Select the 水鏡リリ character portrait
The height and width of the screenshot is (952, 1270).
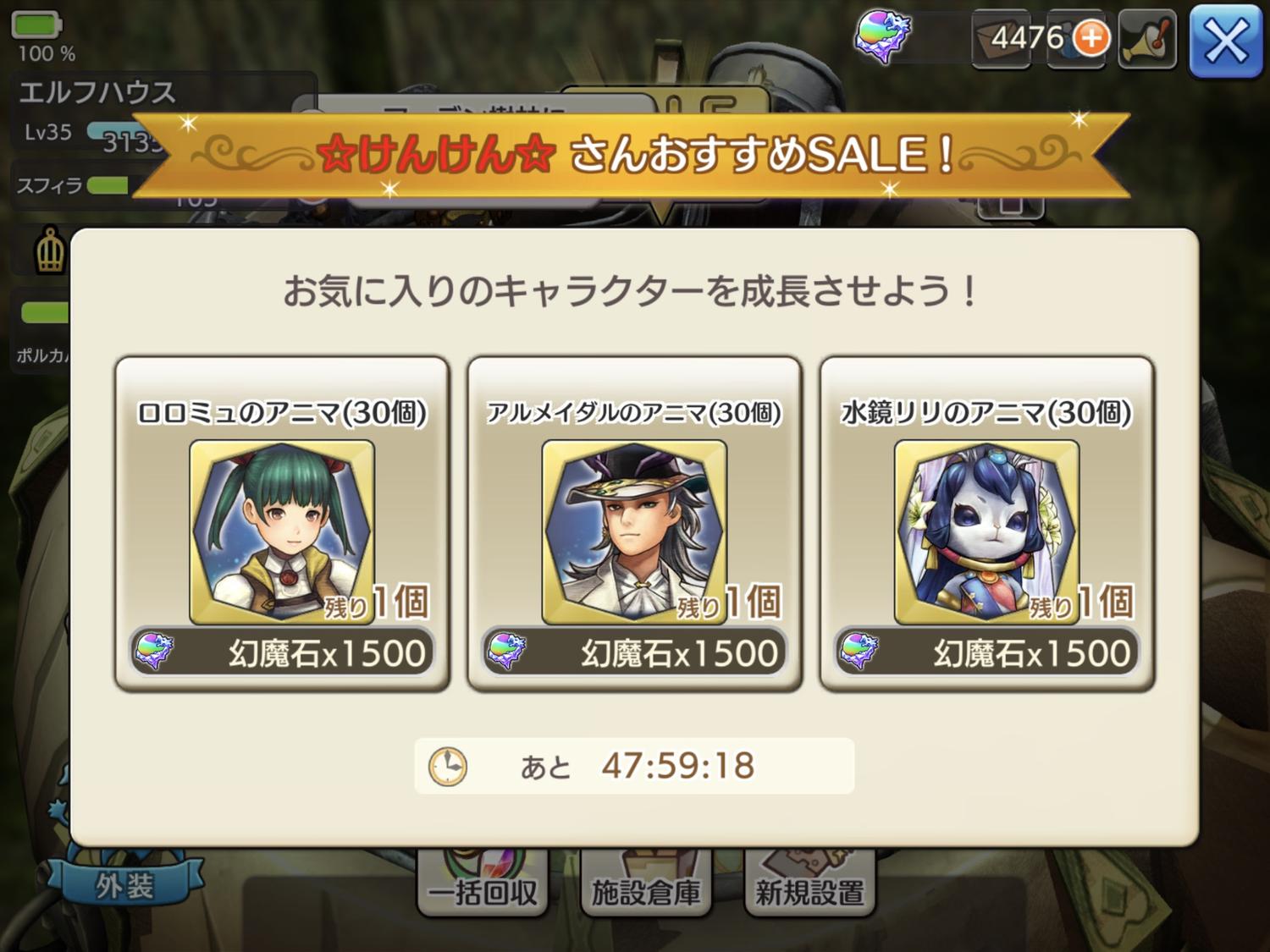986,531
